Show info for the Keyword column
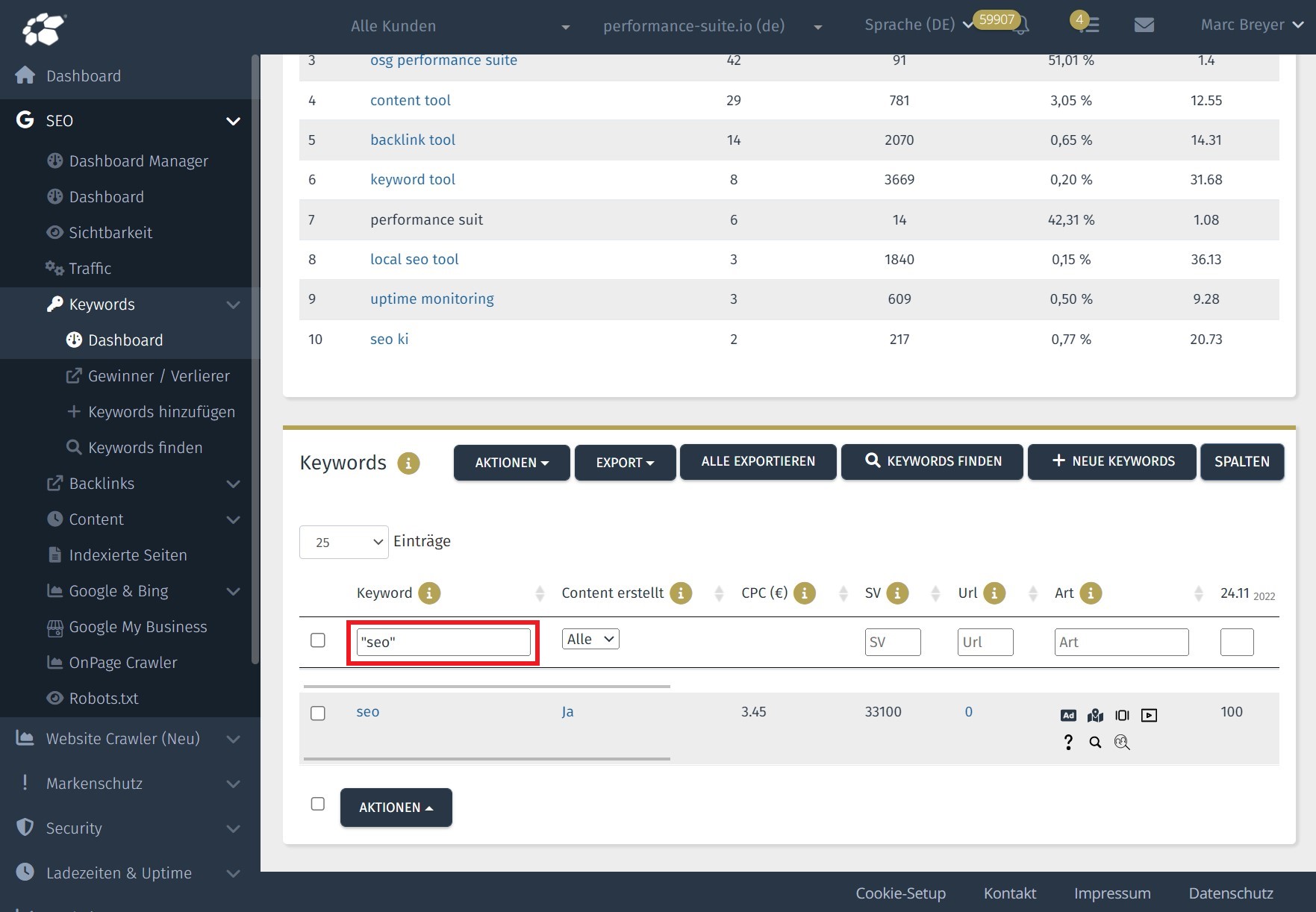 tap(429, 593)
